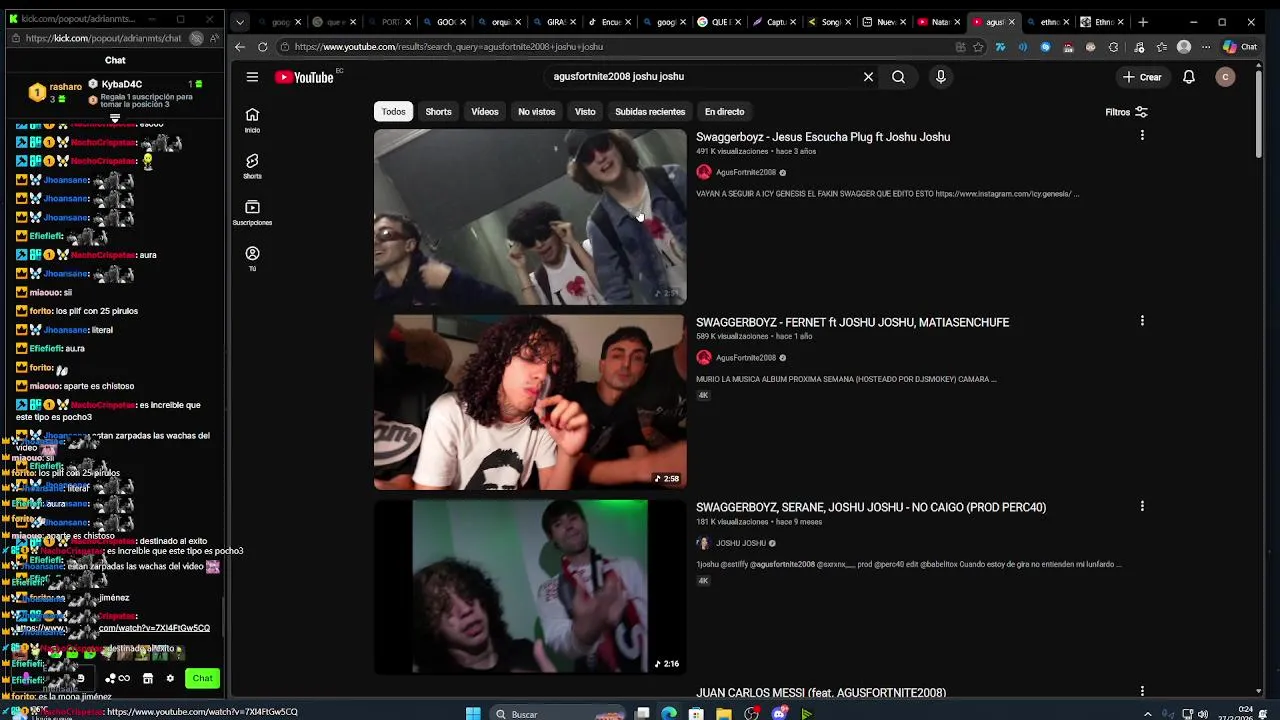Open Suscripciones in the sidebar
The width and height of the screenshot is (1280, 720).
pos(252,212)
